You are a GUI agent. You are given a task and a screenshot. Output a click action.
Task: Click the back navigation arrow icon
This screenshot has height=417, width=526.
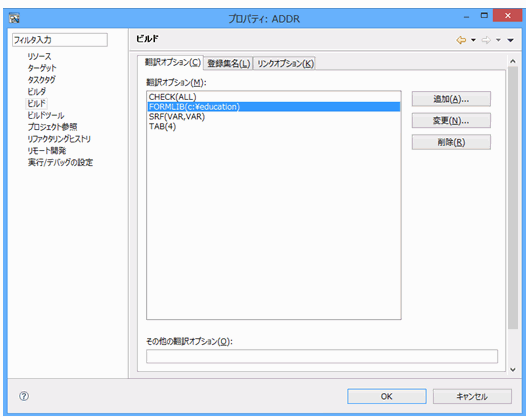click(x=461, y=40)
